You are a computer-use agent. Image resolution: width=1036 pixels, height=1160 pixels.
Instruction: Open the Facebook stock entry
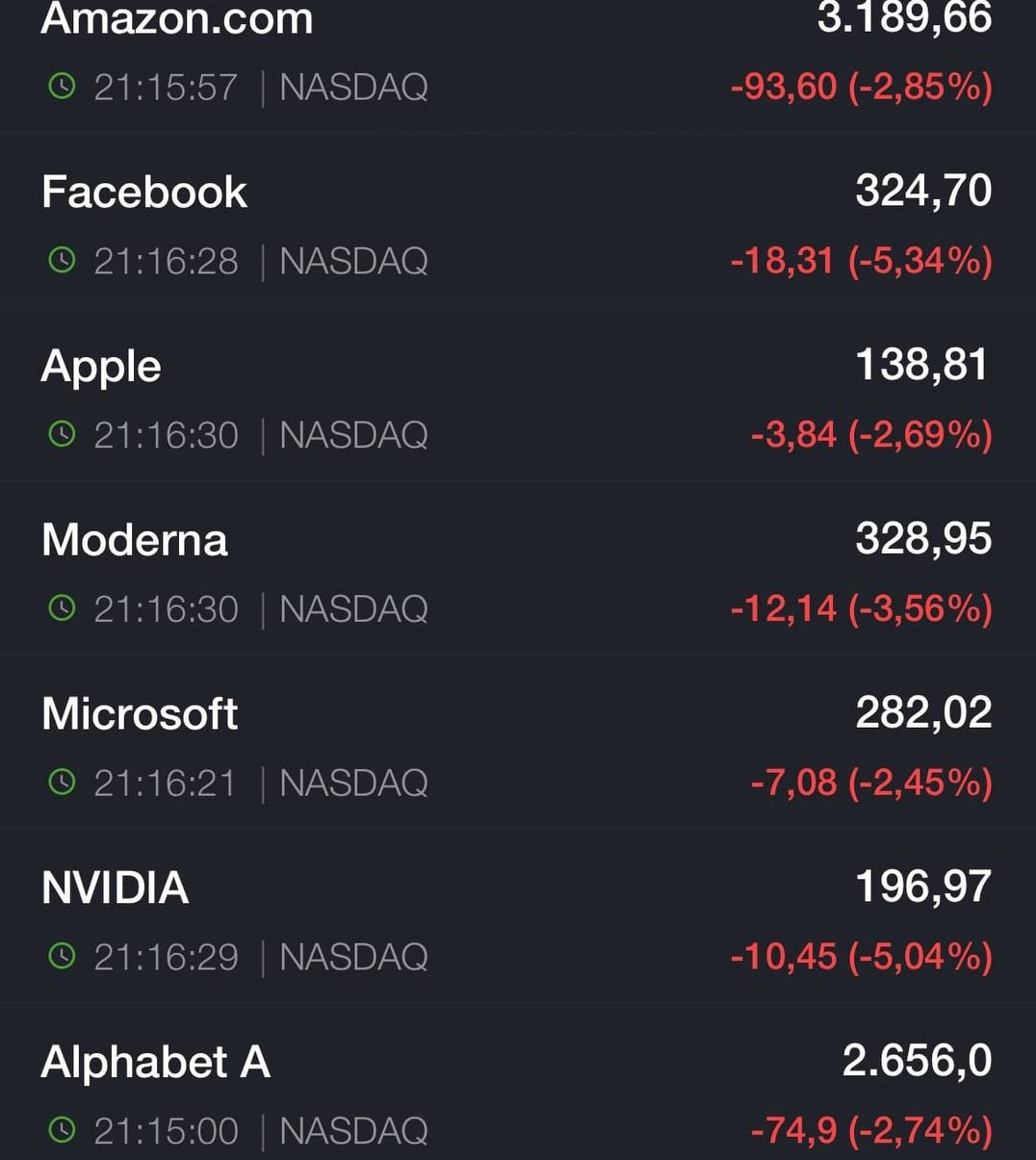click(x=144, y=192)
